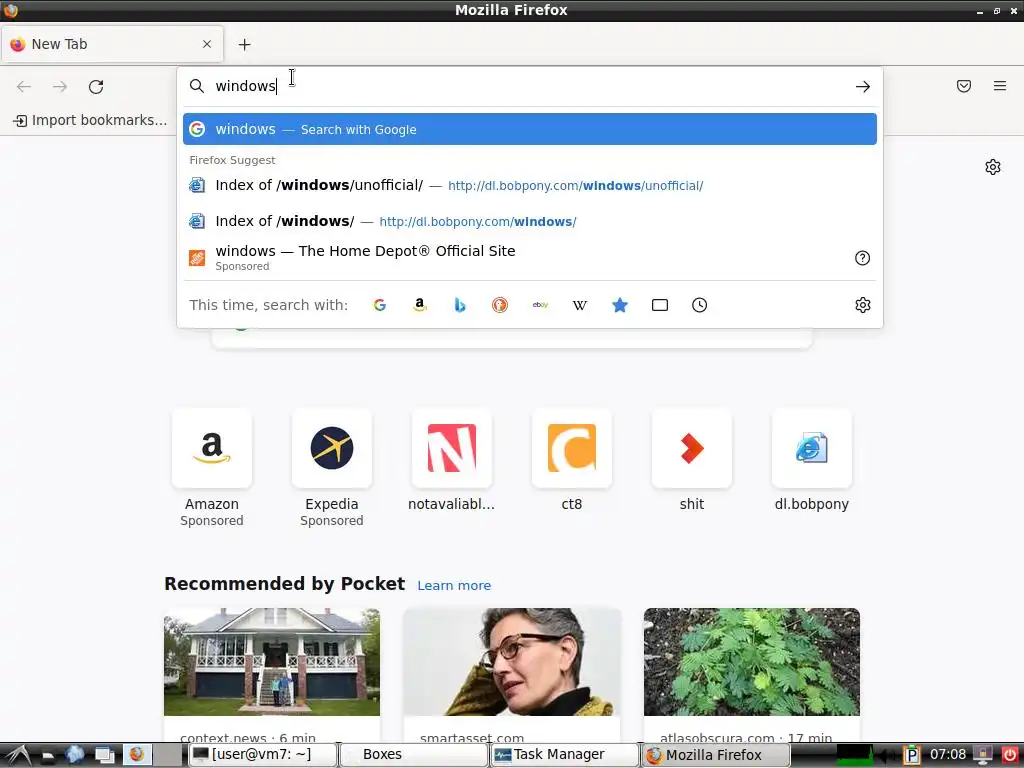
Task: Click Import bookmarks link
Action: [x=90, y=120]
